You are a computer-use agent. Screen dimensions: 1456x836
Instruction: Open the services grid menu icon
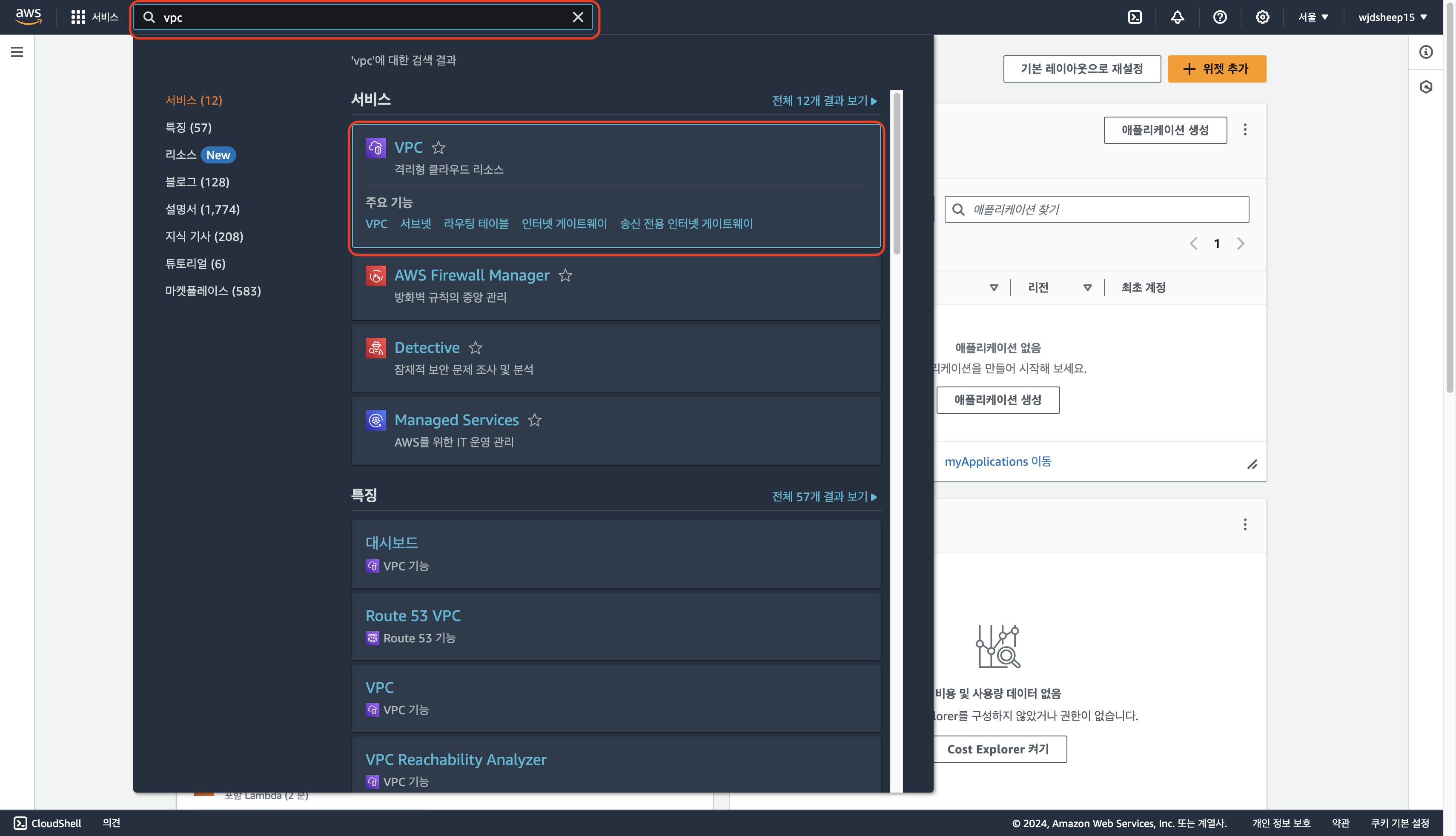[78, 17]
